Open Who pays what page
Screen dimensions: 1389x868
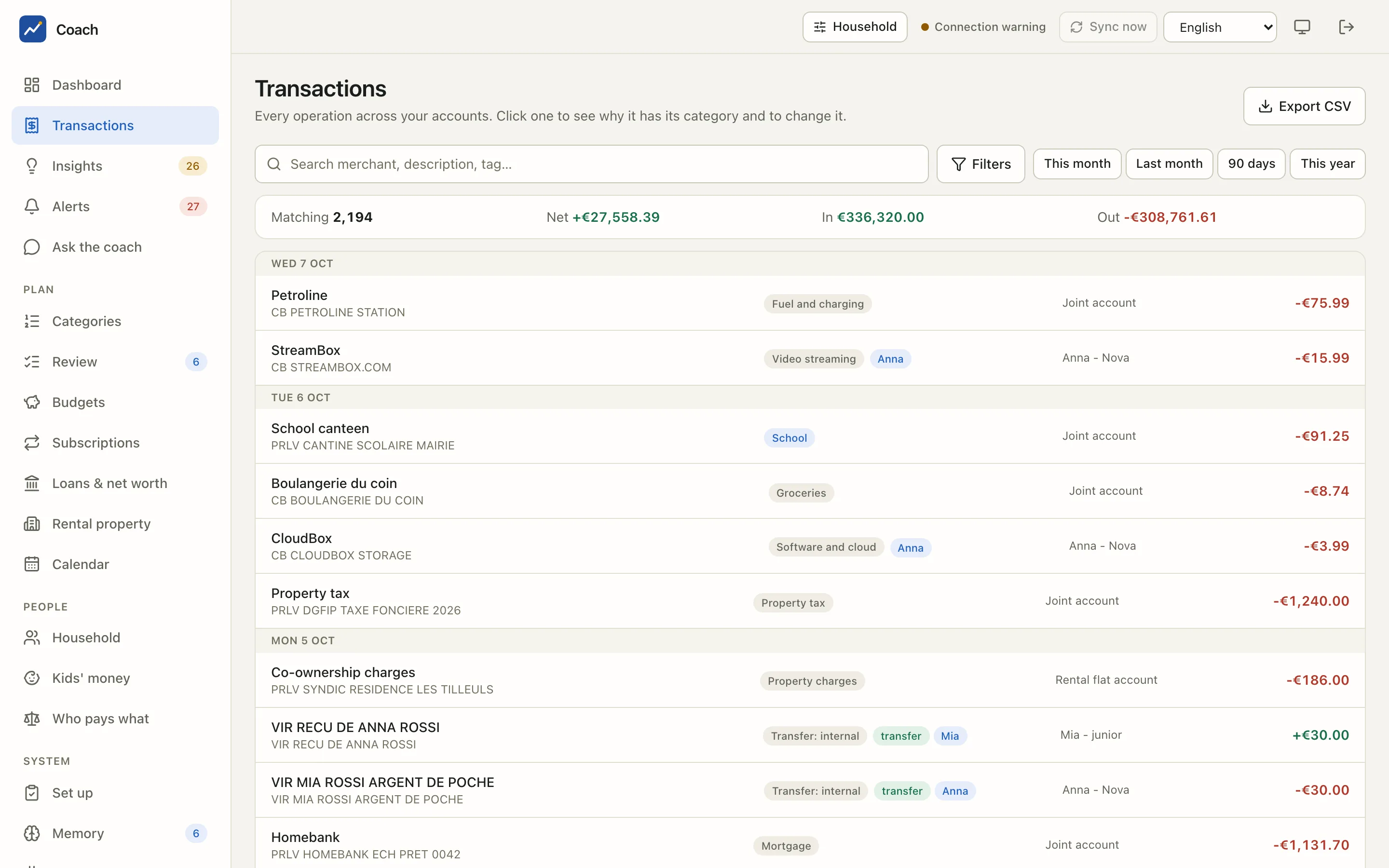pos(115,719)
